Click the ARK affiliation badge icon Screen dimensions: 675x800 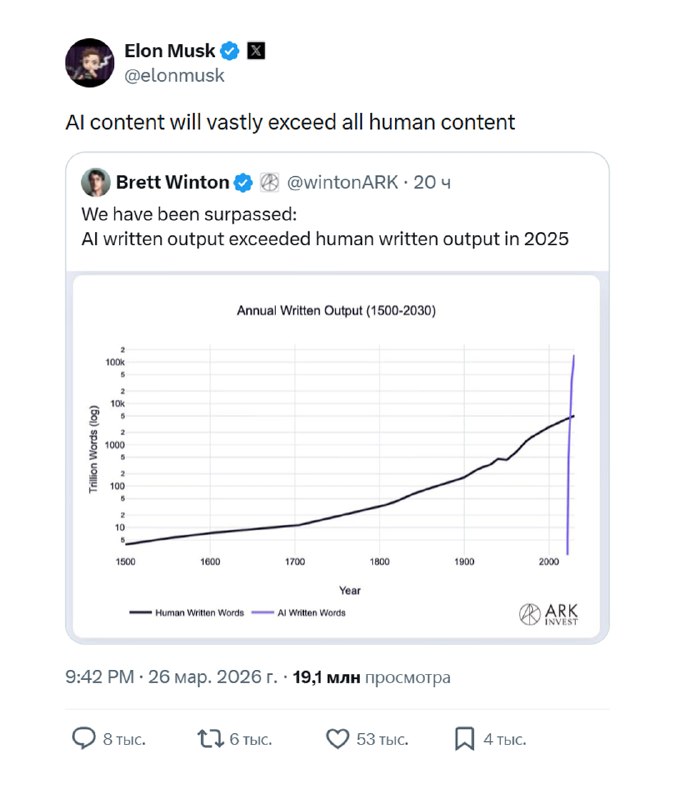[268, 182]
